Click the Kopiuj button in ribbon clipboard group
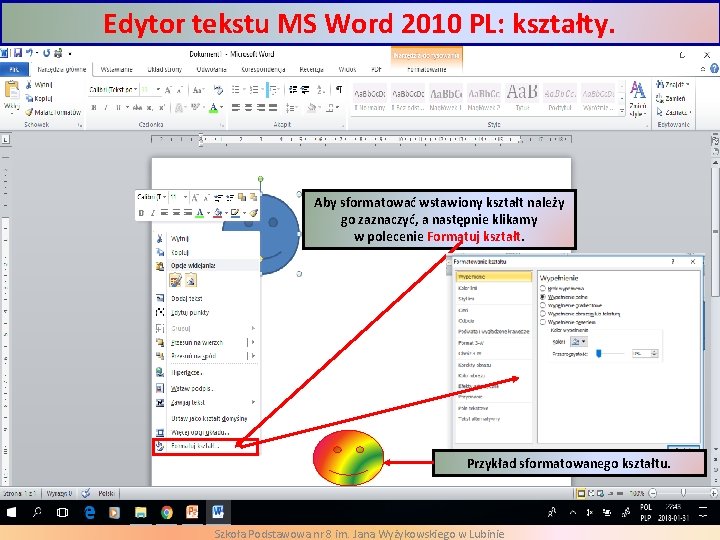Image resolution: width=720 pixels, height=540 pixels. [x=39, y=98]
